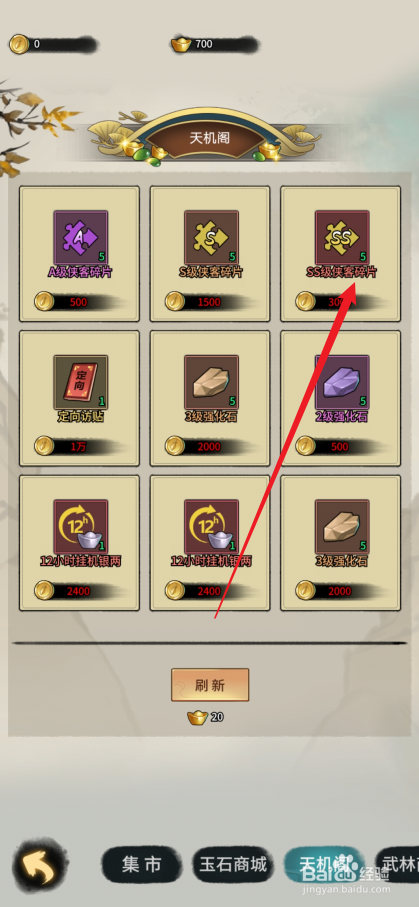419x907 pixels.
Task: Tap the 定向访贴 red card icon
Action: pos(81,382)
